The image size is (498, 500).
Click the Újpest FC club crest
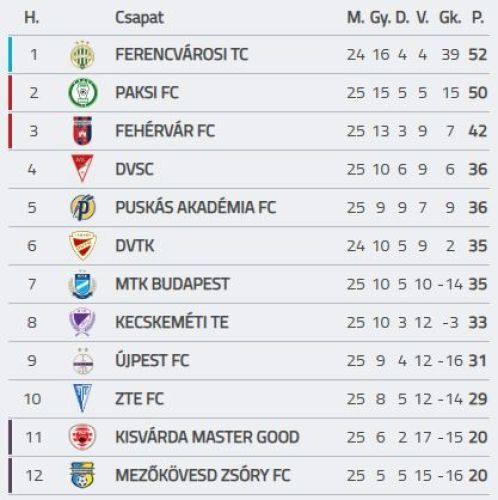[x=83, y=361]
